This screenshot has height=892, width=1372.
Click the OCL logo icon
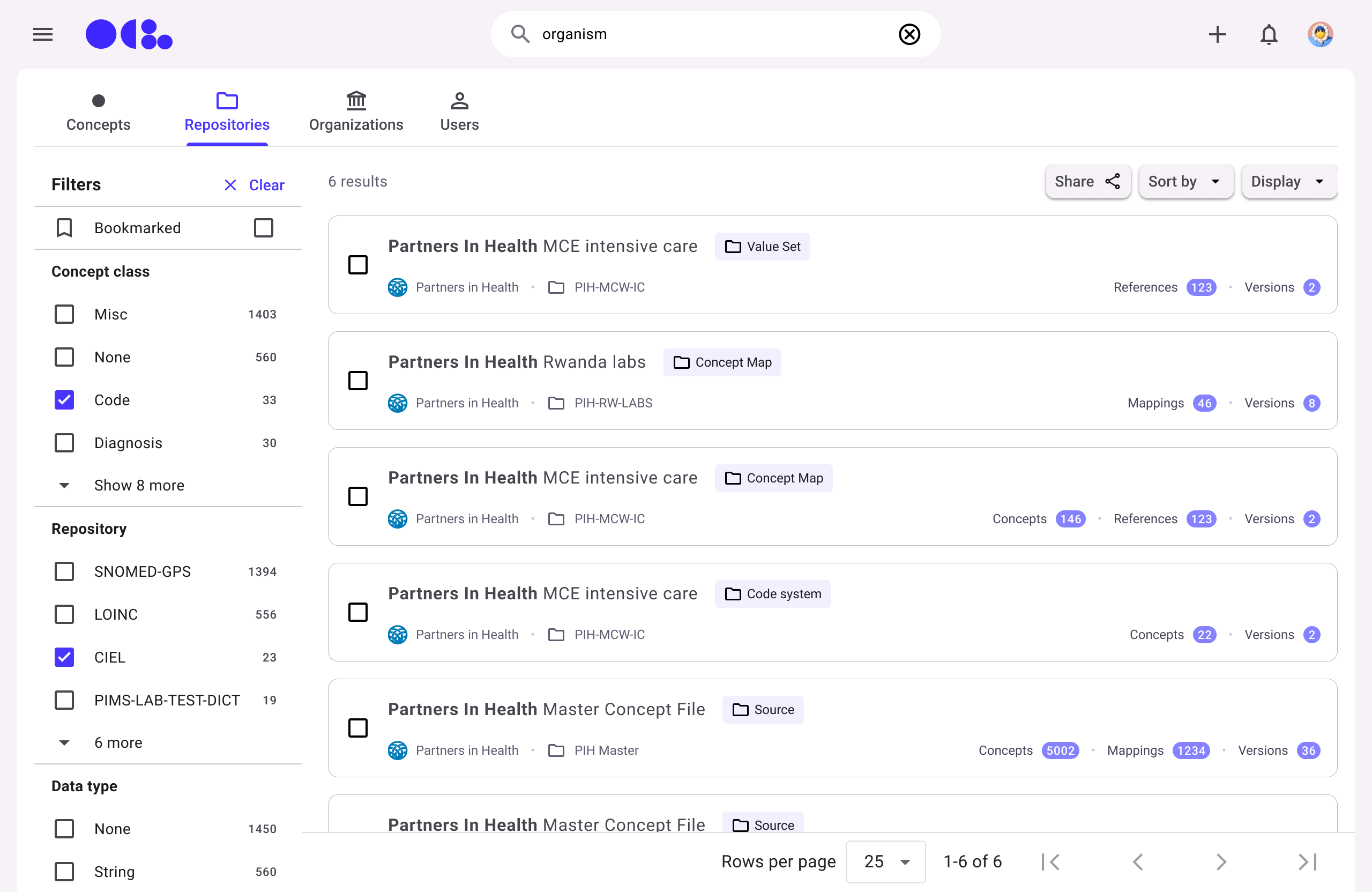(129, 35)
